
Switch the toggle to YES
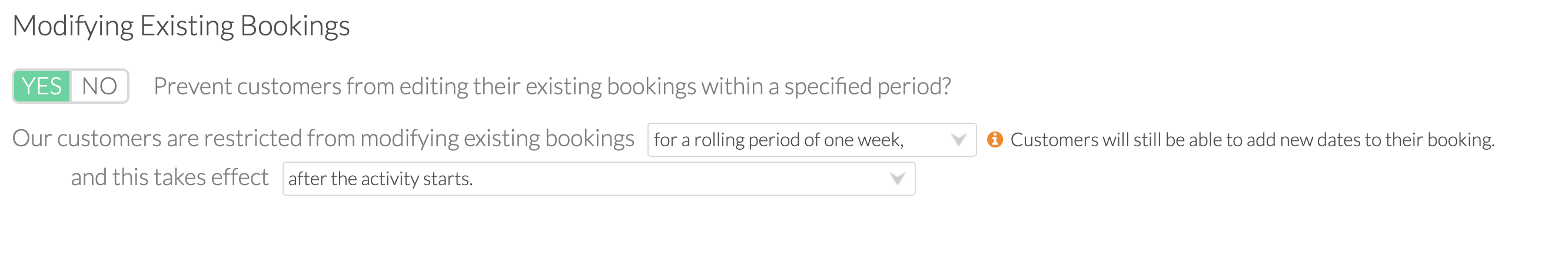click(x=41, y=86)
